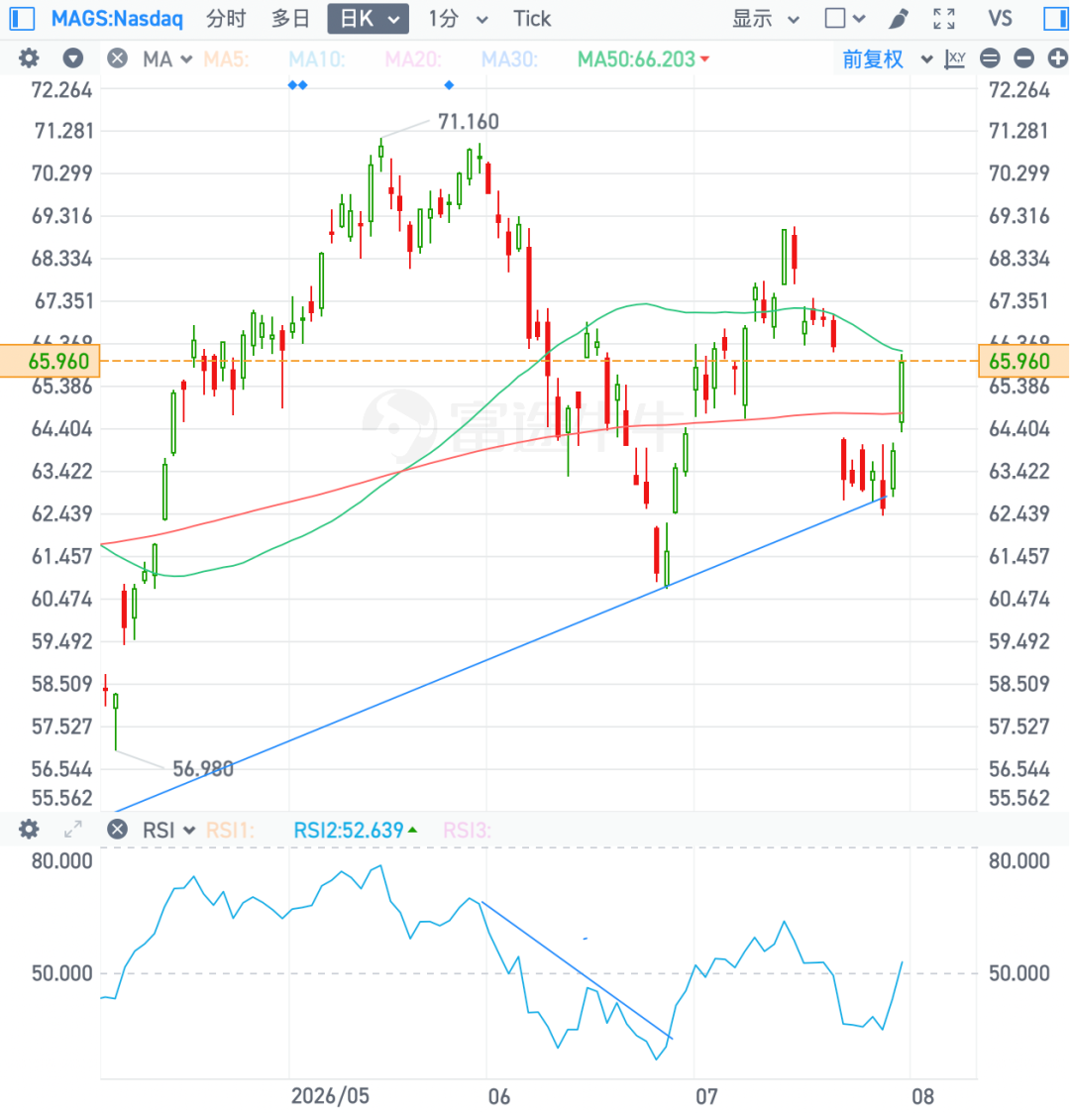Zoom out chart with minus icon
Screen dimensions: 1070x1120
tap(1023, 58)
